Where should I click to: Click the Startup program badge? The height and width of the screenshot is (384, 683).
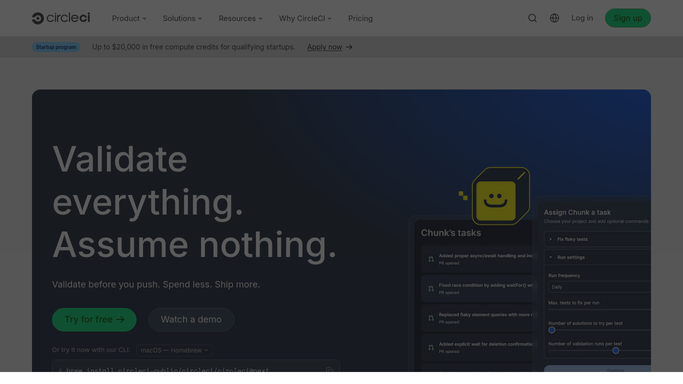coord(56,47)
